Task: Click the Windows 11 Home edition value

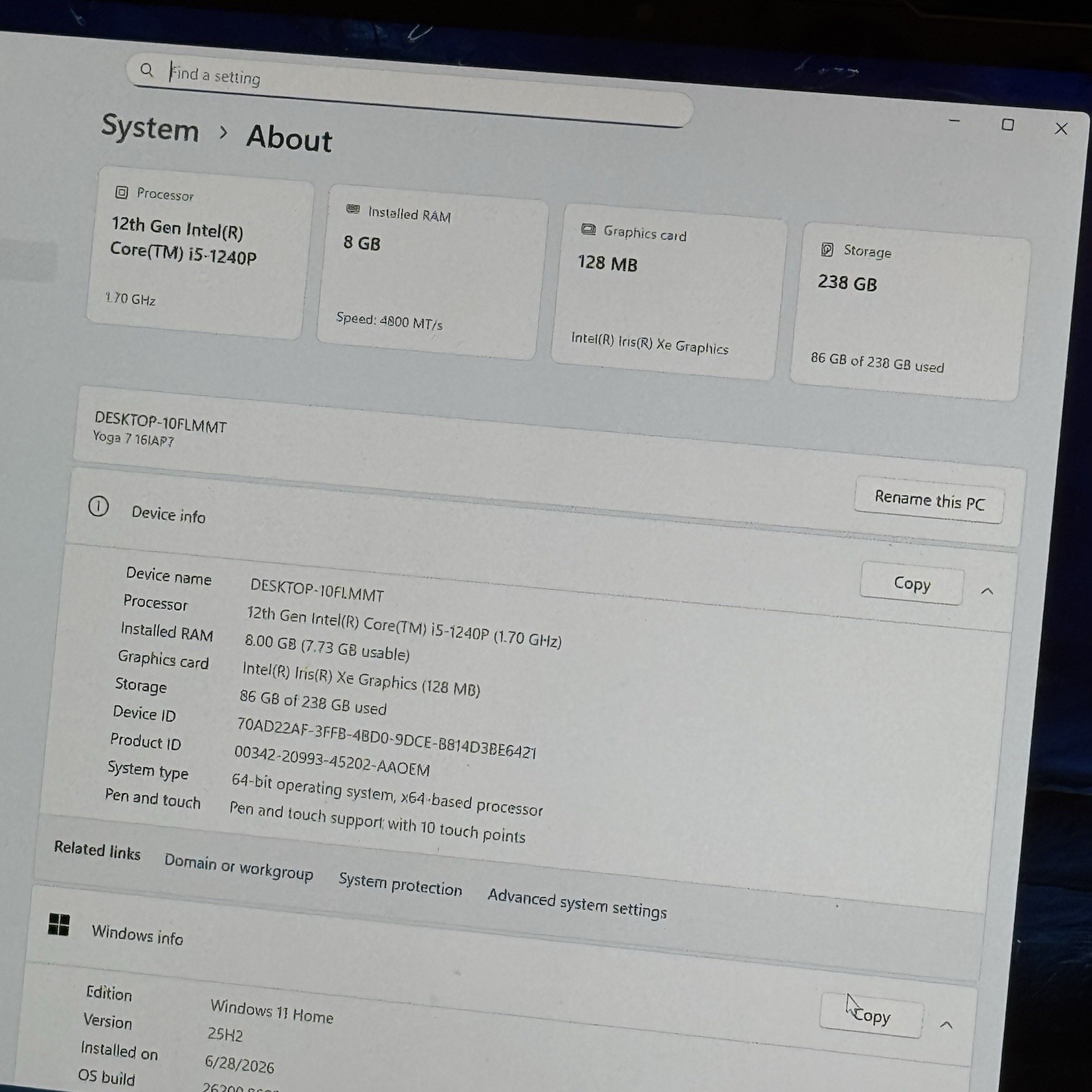Action: [x=272, y=1011]
